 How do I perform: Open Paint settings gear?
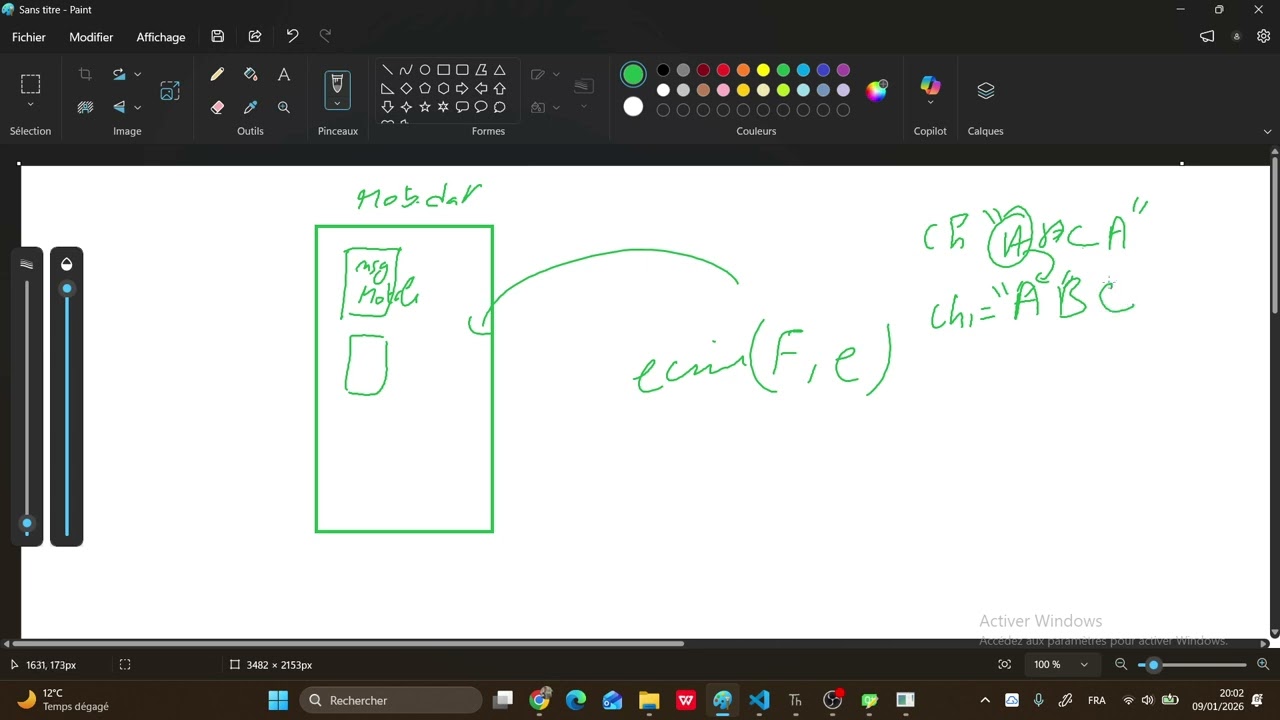(x=1263, y=37)
